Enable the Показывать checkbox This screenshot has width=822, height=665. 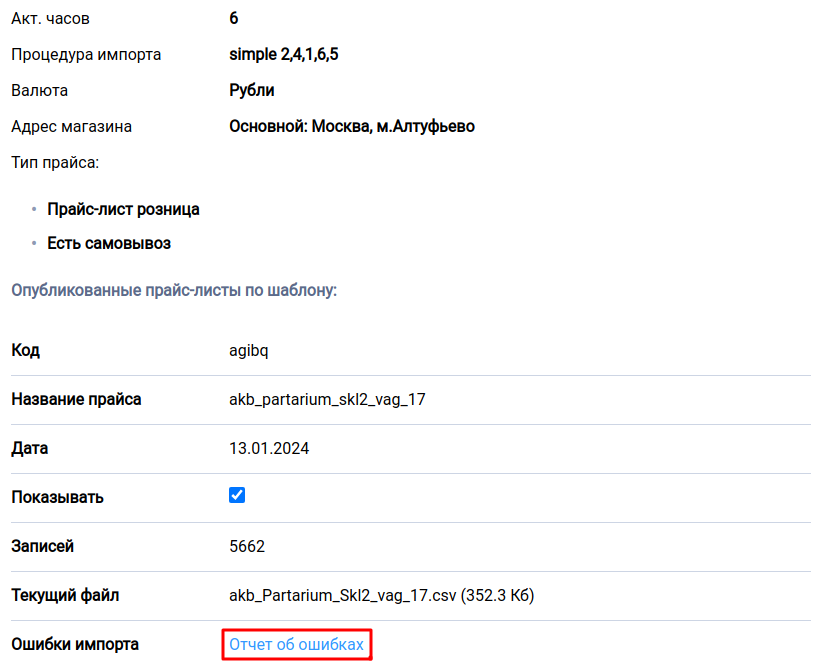(x=237, y=494)
